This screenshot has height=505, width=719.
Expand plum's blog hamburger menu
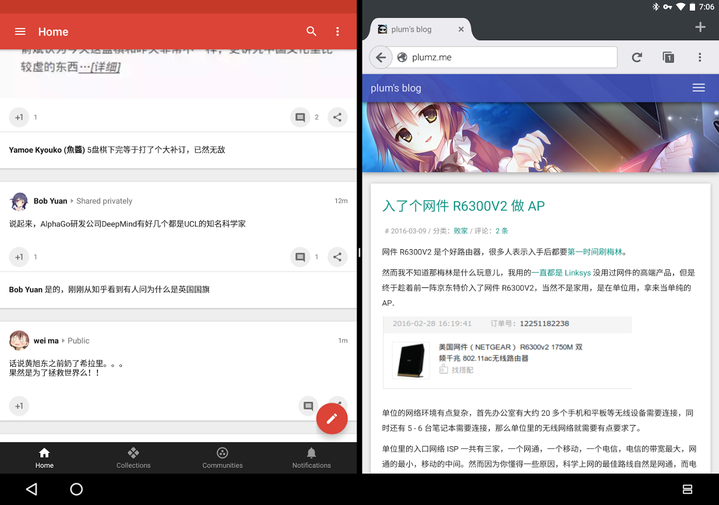tap(698, 88)
